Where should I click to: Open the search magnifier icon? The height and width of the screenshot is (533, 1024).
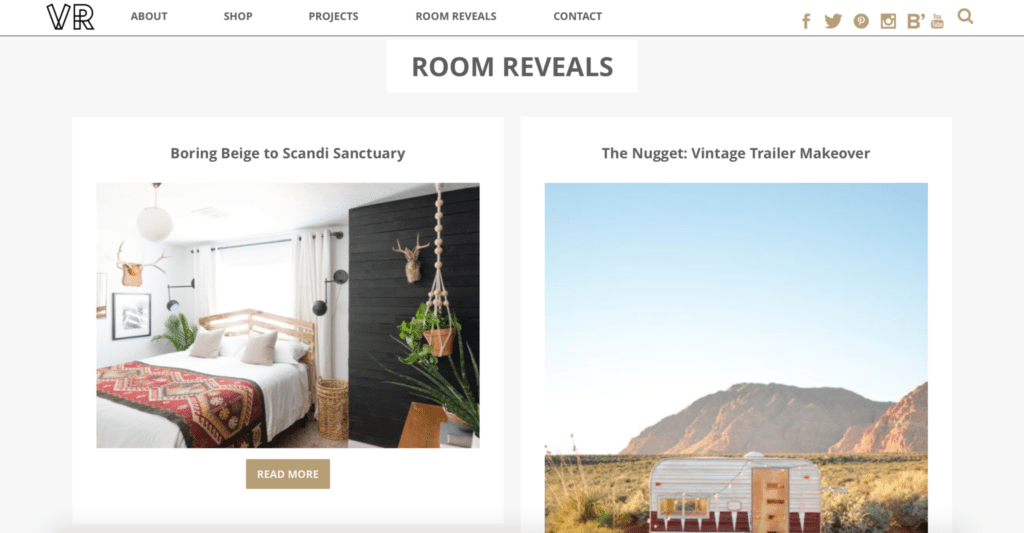point(965,16)
